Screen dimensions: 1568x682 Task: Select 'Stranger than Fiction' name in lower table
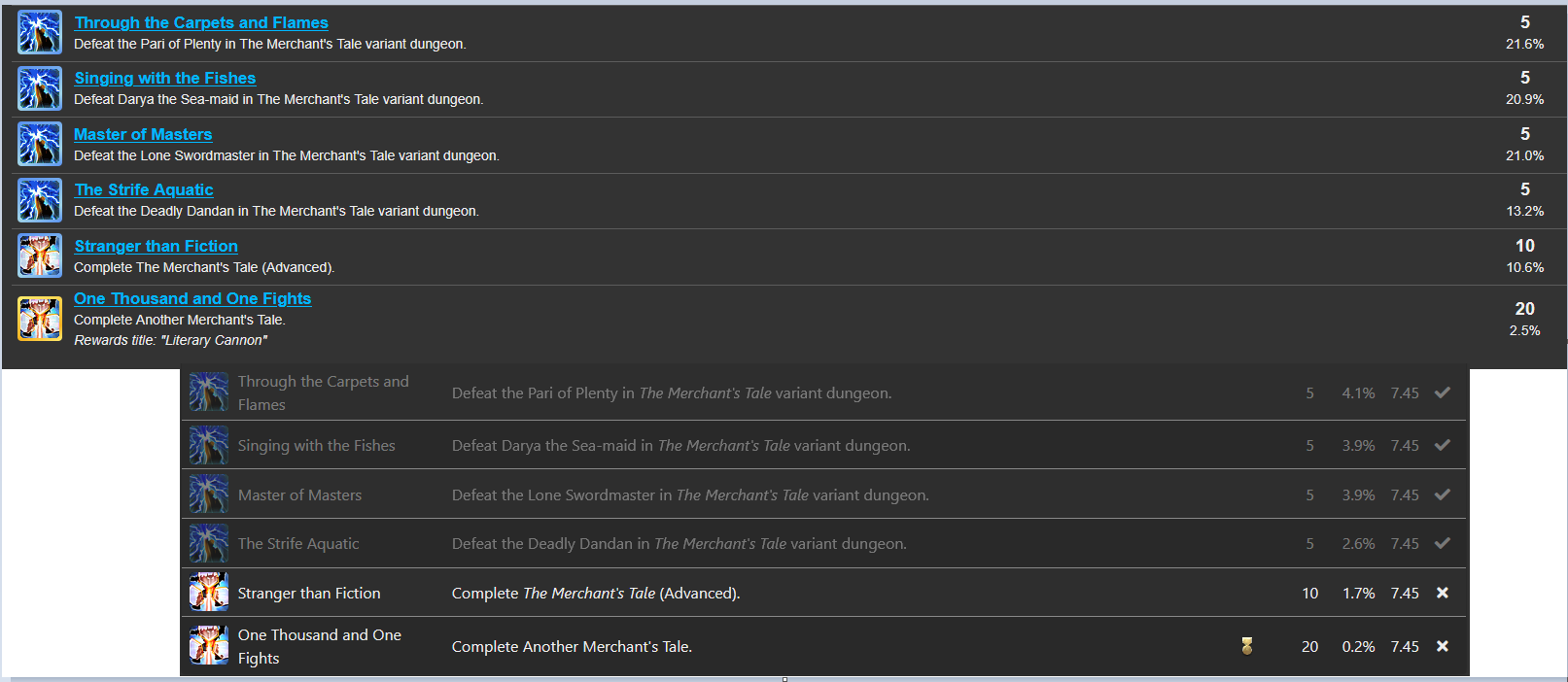click(309, 593)
